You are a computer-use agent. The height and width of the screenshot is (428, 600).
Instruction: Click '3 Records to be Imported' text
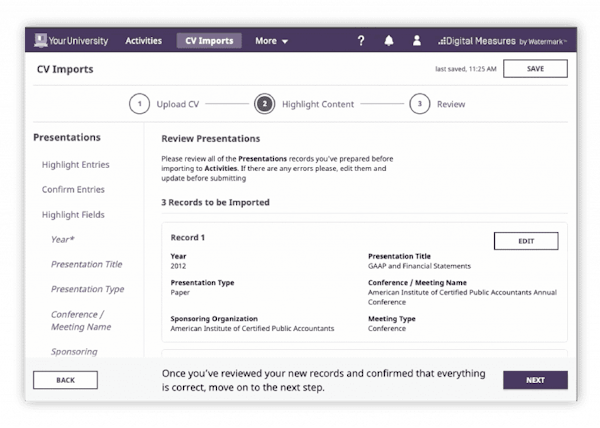[x=215, y=202]
